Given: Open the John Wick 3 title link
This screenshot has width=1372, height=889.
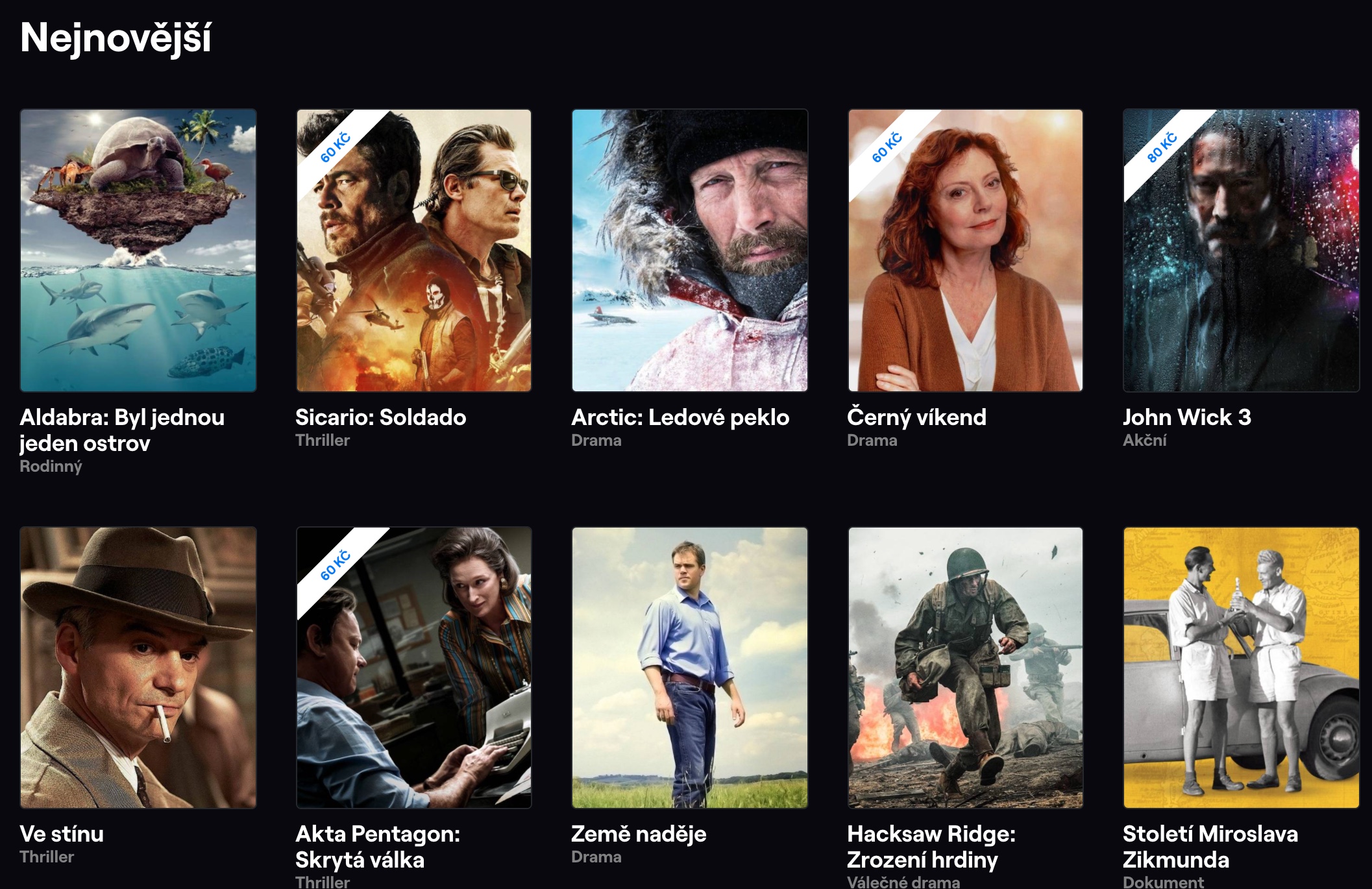Looking at the screenshot, I should click(x=1187, y=417).
